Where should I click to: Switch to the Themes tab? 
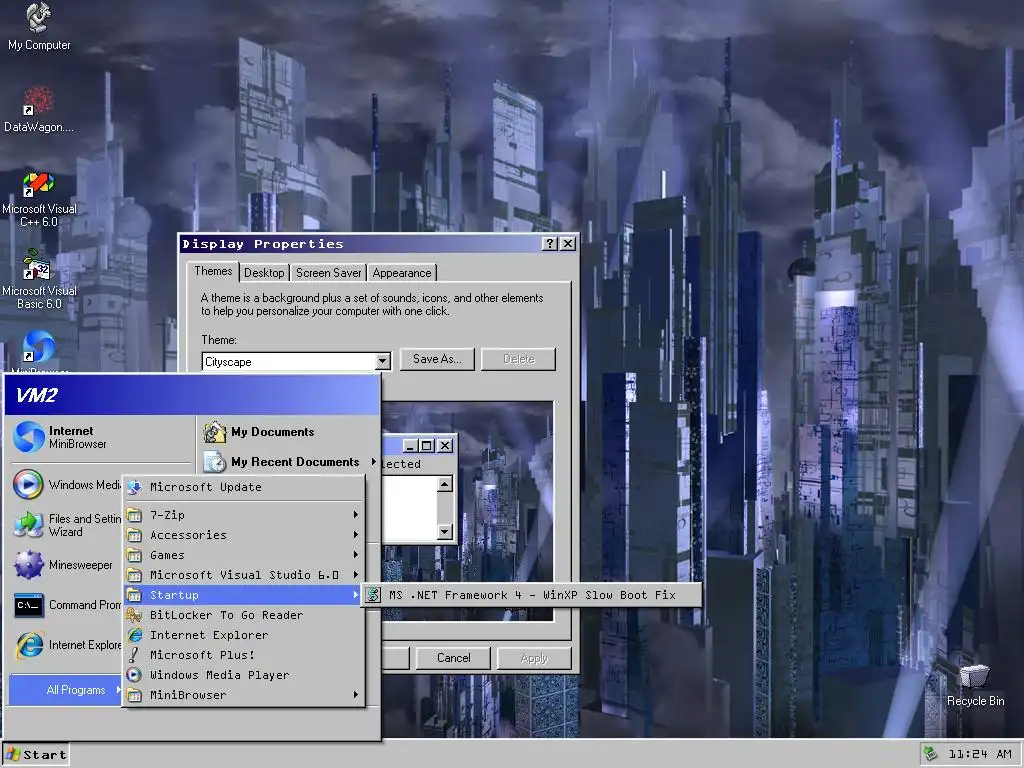click(x=213, y=272)
